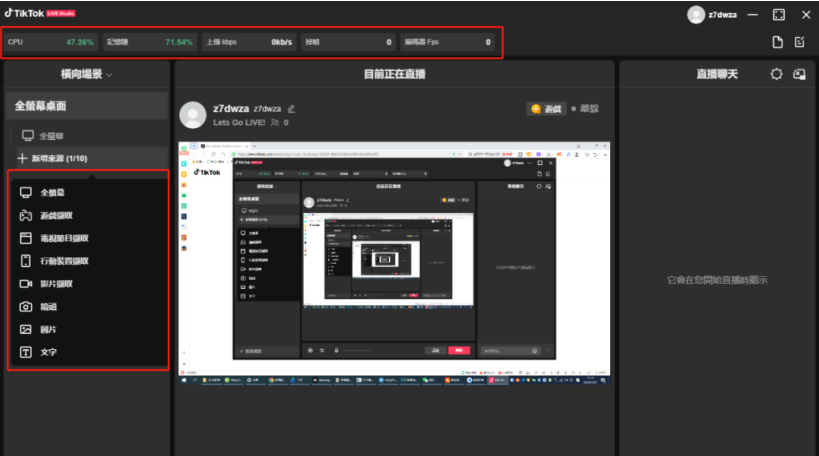The height and width of the screenshot is (456, 819).
Task: Click the z7dwza display name in the live header
Action: click(231, 109)
